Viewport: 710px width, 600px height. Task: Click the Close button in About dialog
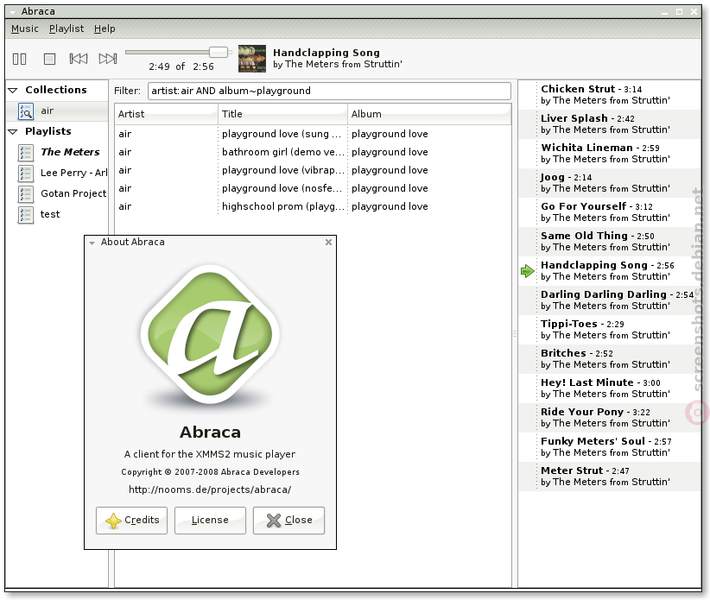pyautogui.click(x=289, y=520)
